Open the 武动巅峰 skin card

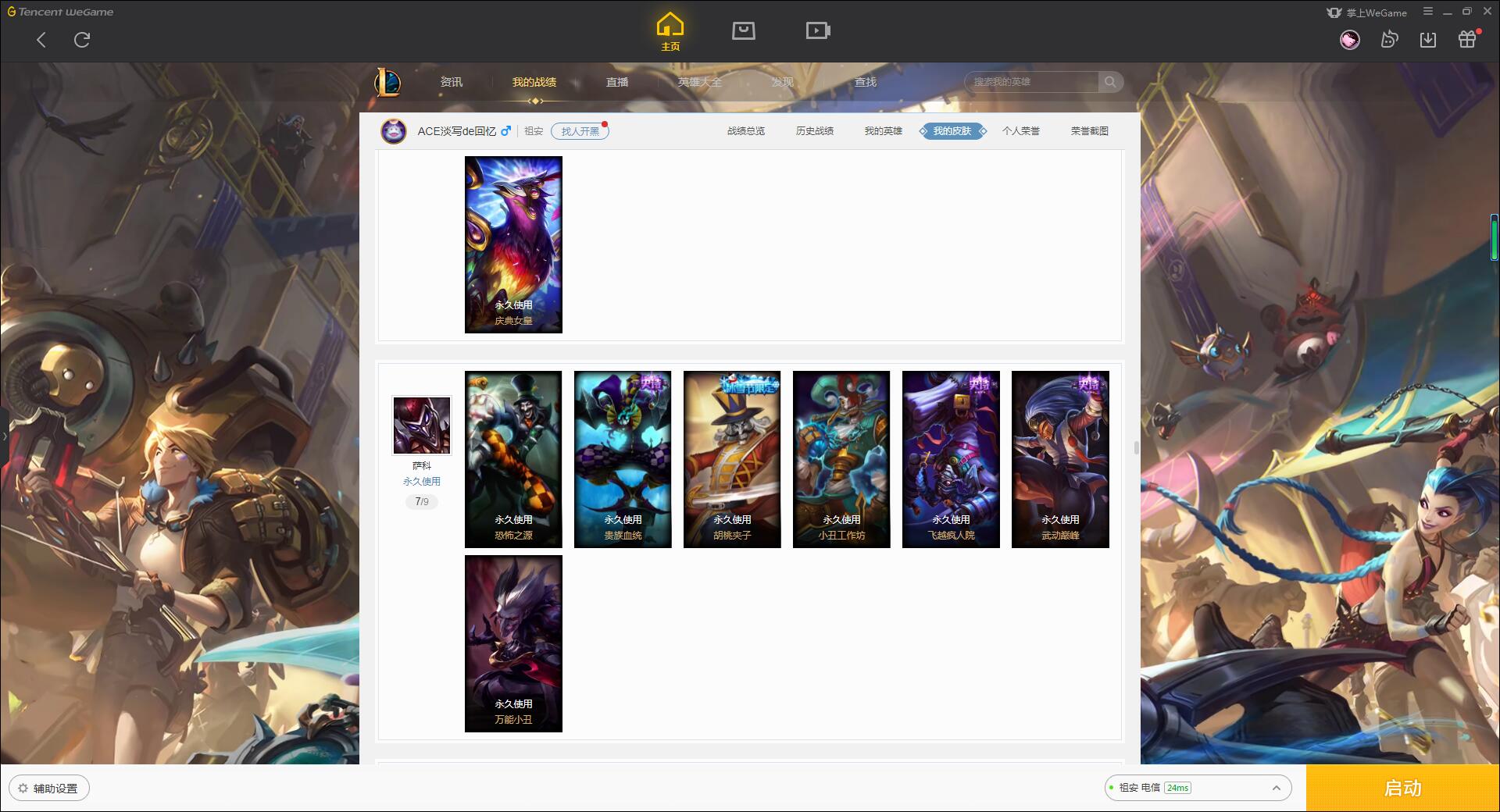pos(1060,459)
